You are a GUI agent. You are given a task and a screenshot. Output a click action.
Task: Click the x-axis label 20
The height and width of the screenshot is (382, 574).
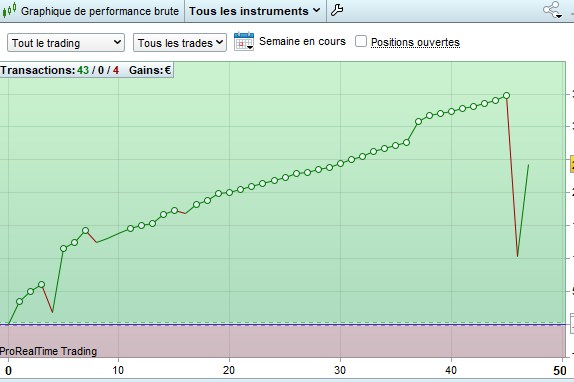(x=229, y=370)
